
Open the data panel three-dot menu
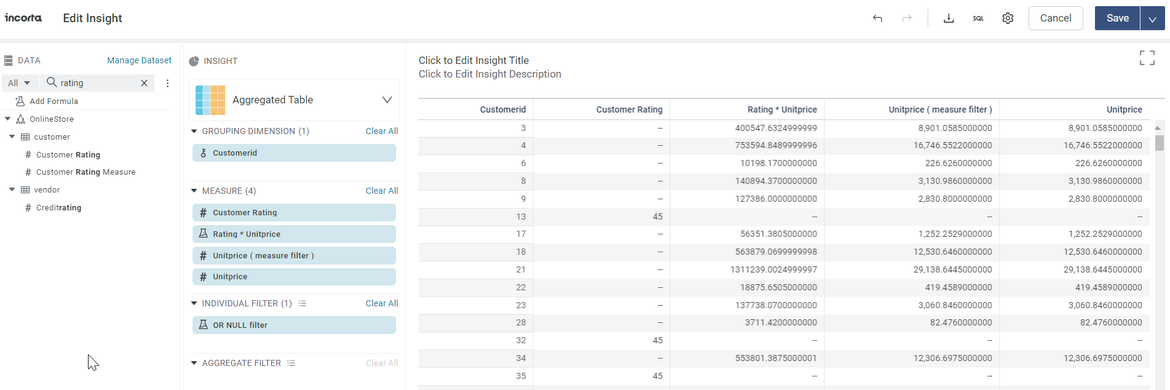click(167, 83)
